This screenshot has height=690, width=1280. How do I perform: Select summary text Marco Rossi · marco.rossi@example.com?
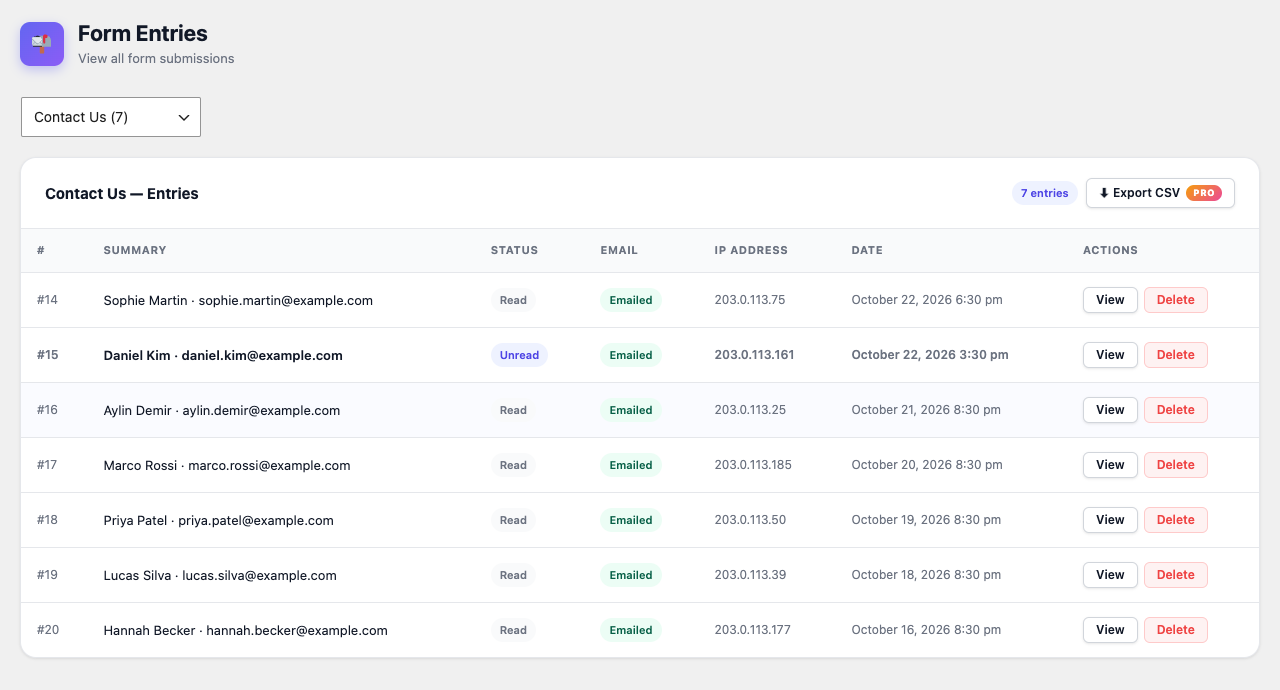pos(227,465)
